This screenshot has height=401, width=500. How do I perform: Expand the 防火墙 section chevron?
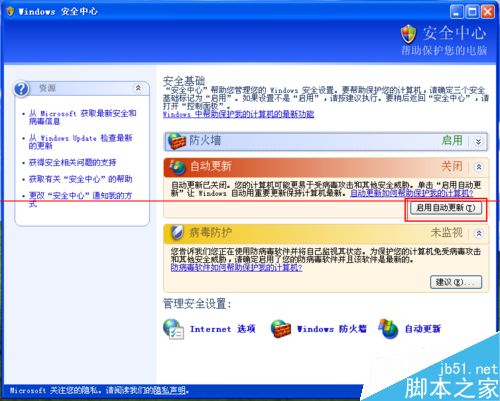[478, 142]
